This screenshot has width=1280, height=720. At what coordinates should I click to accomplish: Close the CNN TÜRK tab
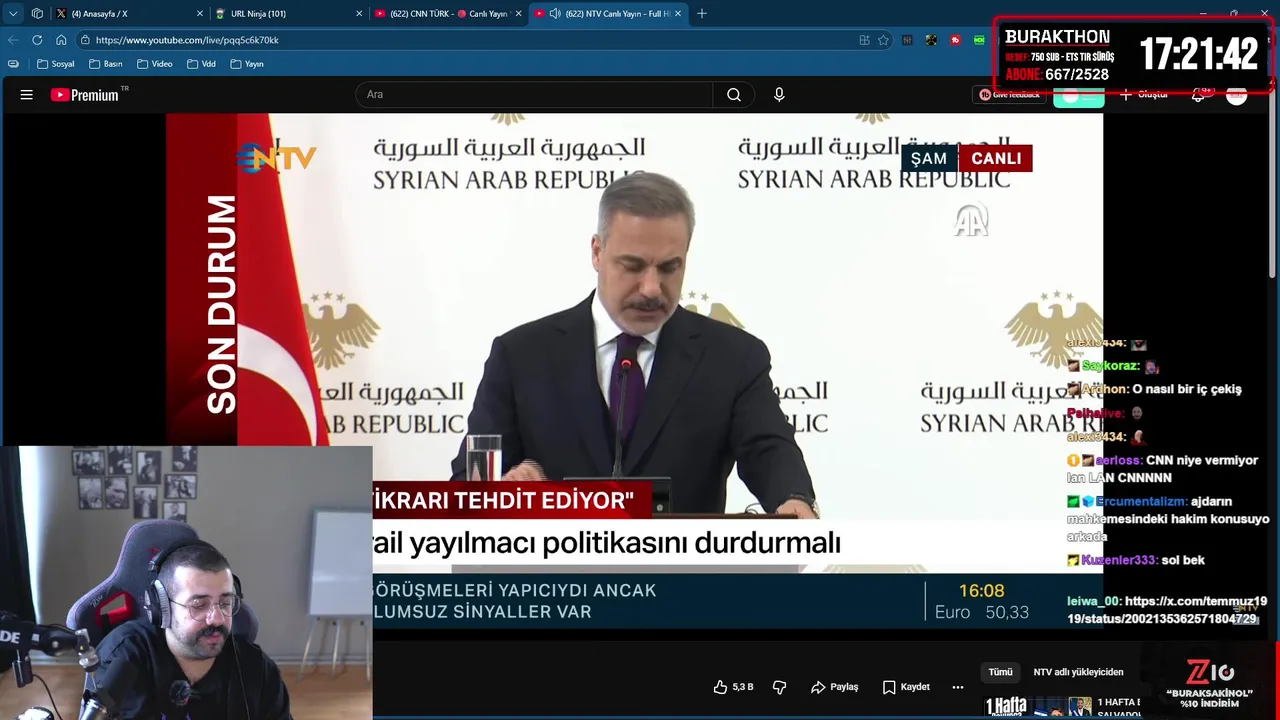click(x=518, y=14)
